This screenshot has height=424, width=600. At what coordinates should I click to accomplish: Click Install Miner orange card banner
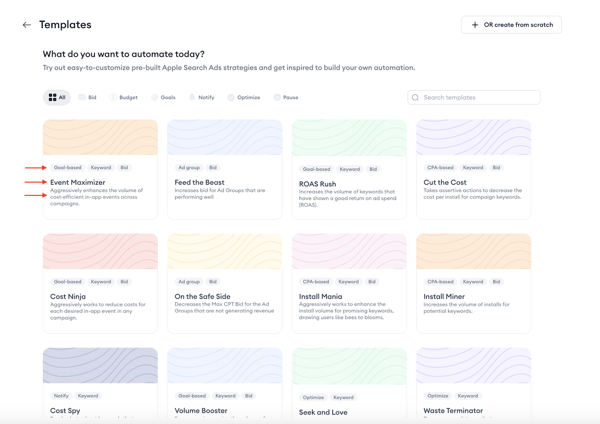coord(473,251)
